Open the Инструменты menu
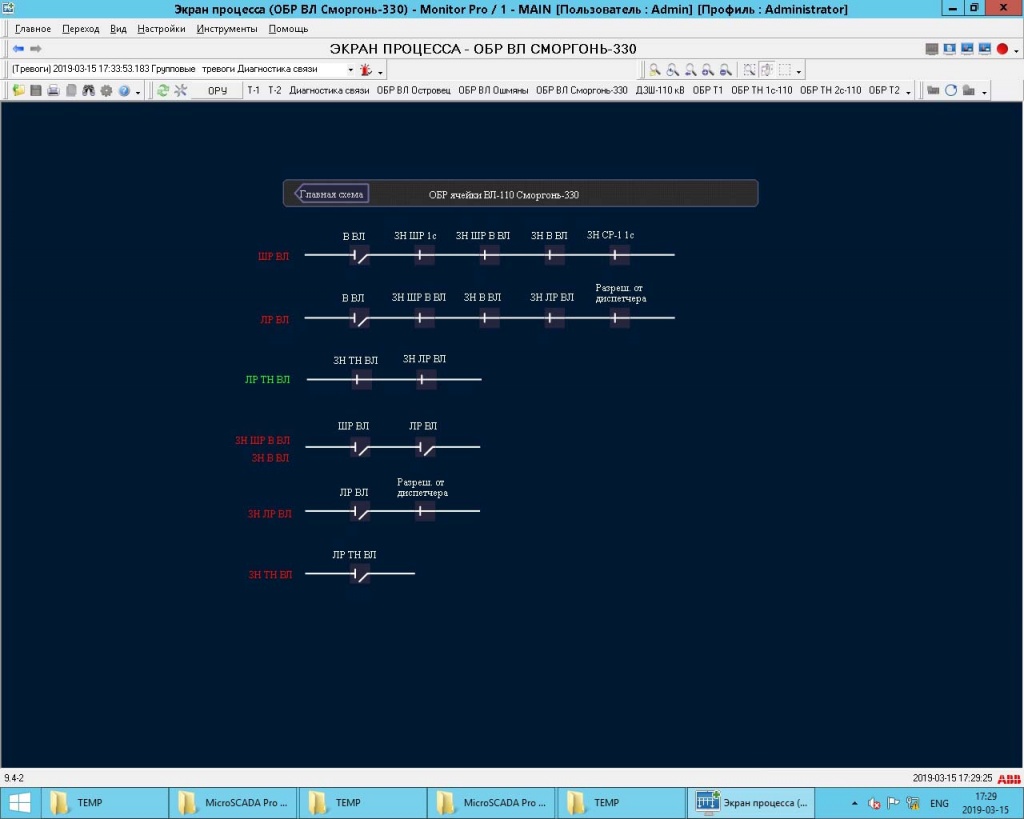 [x=227, y=29]
